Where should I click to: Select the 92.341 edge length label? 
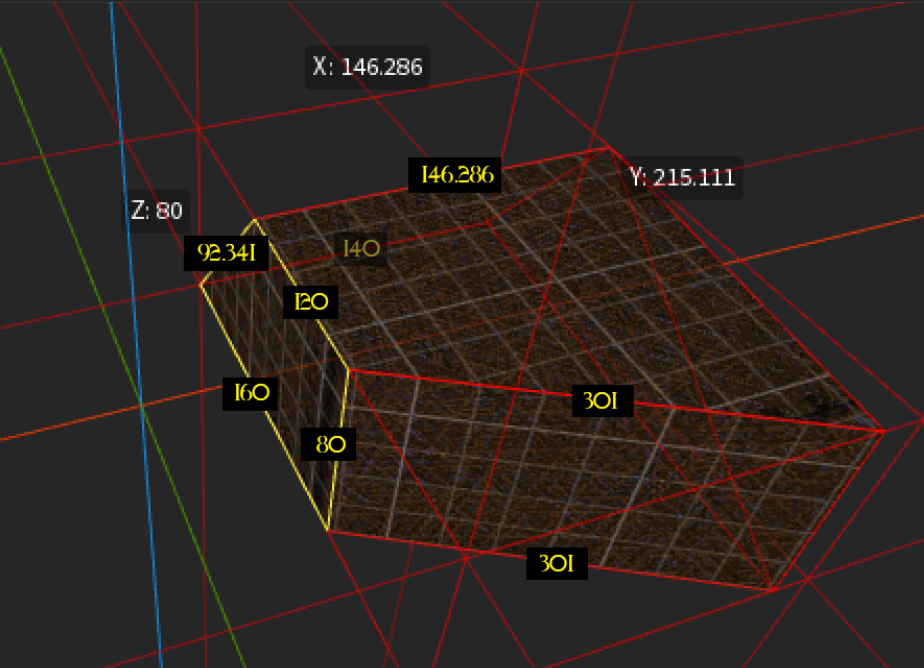pos(226,253)
